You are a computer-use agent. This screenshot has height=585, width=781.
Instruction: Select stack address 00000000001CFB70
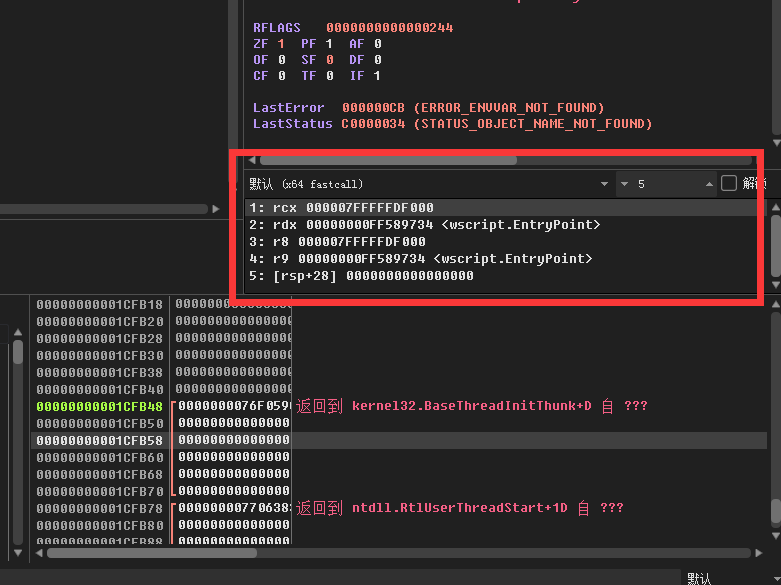tap(100, 491)
